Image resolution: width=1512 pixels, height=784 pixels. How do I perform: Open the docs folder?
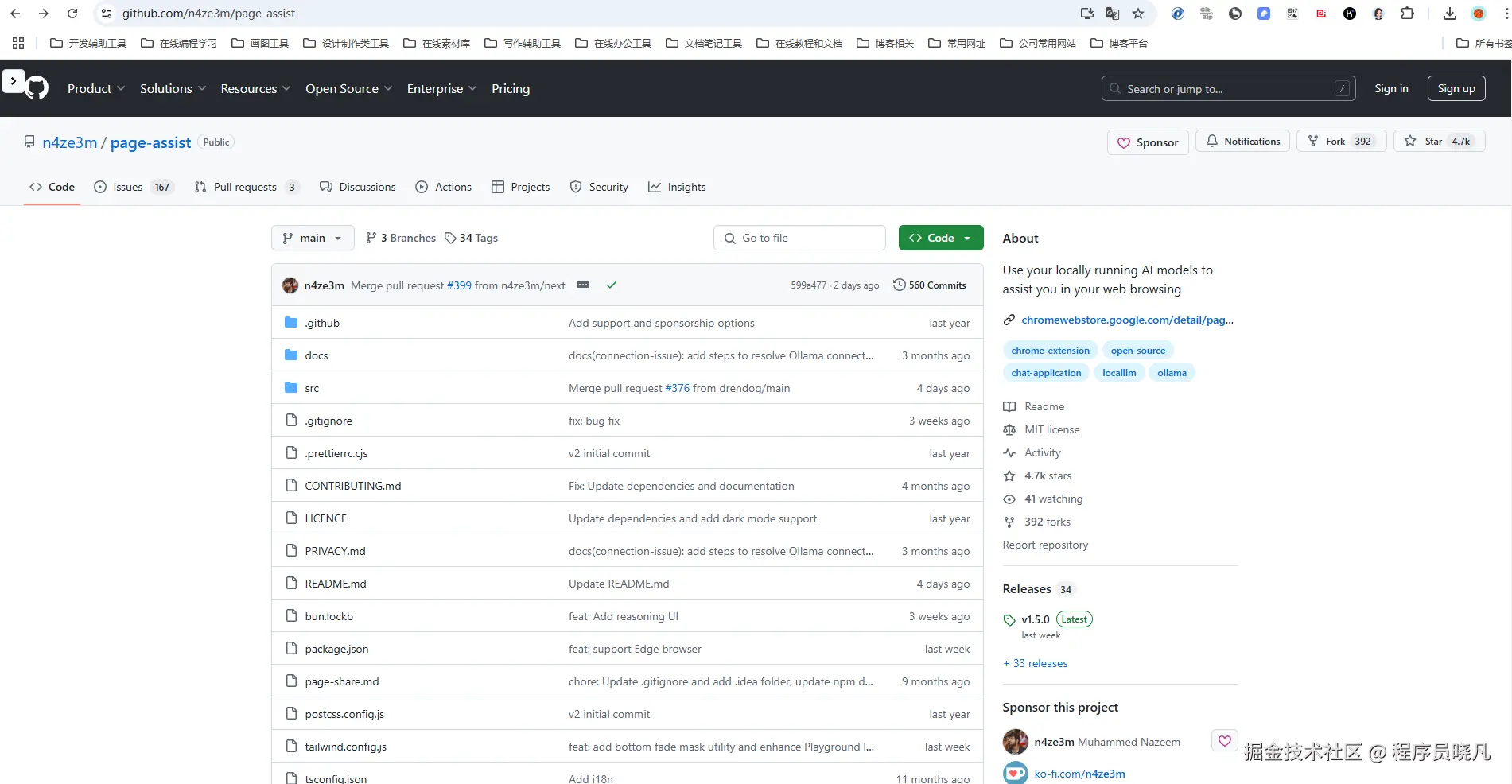tap(317, 355)
